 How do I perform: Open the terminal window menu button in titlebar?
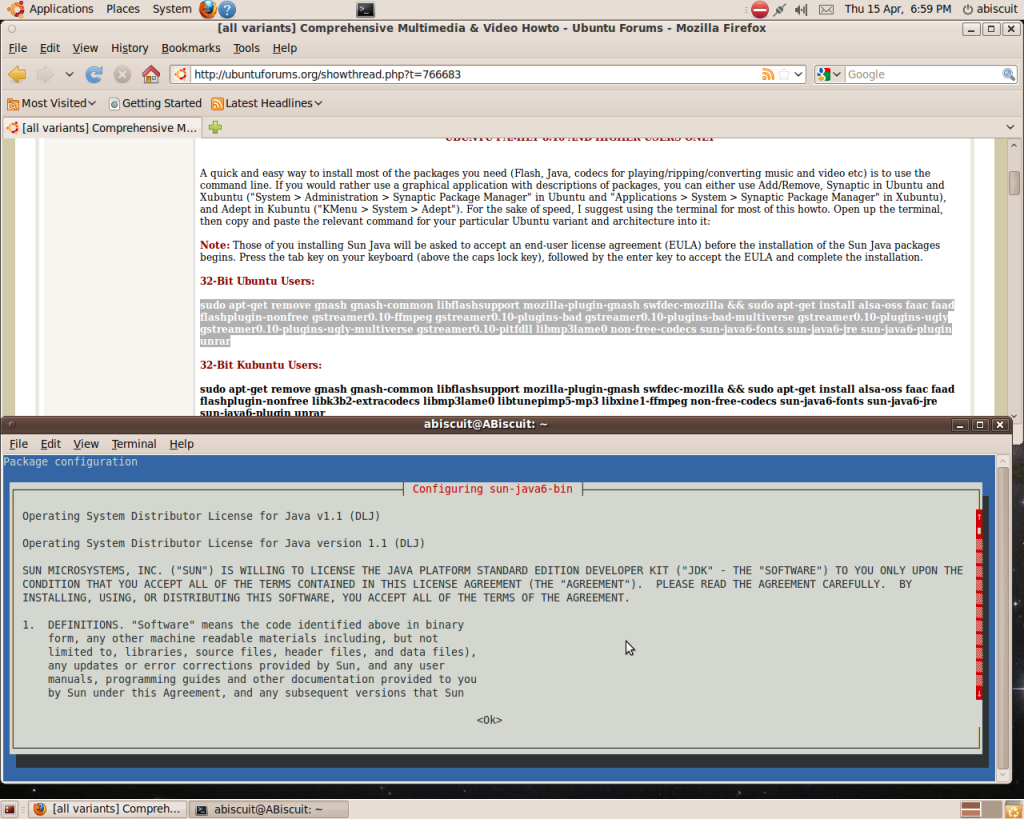coord(12,425)
